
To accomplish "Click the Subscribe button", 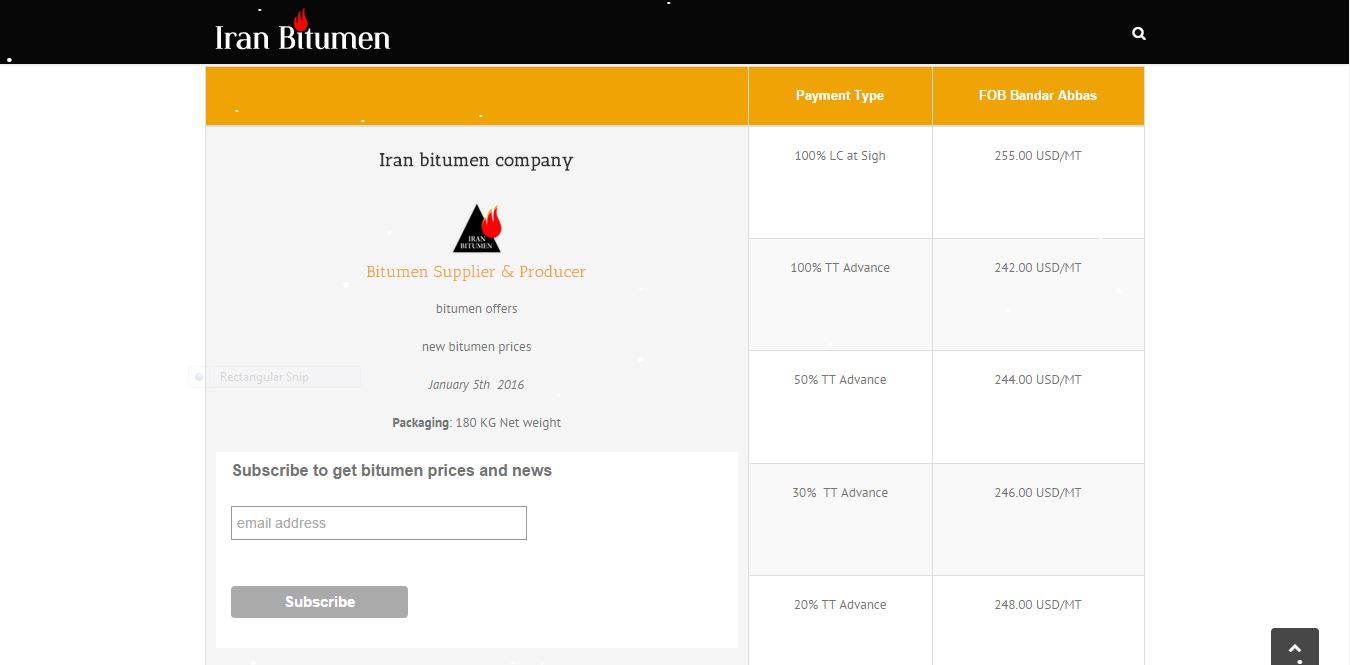I will tap(319, 602).
